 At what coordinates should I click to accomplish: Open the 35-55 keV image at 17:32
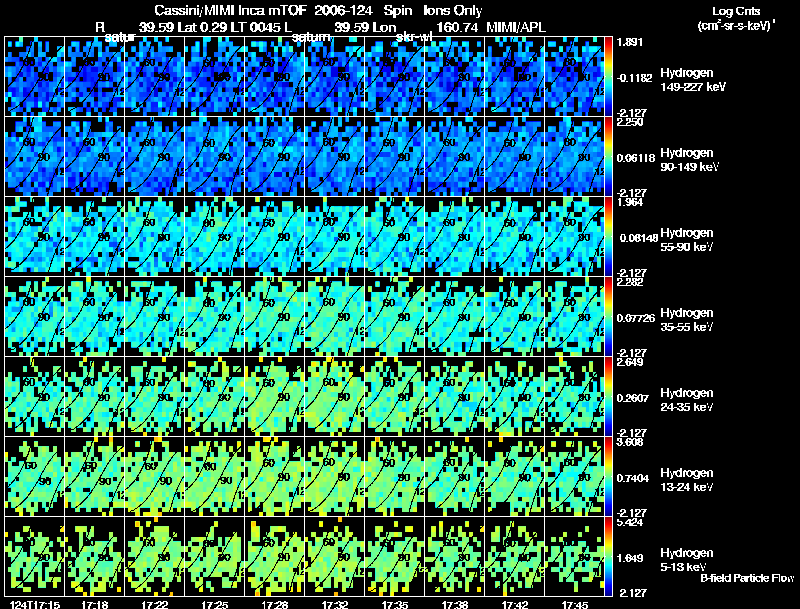click(x=335, y=317)
